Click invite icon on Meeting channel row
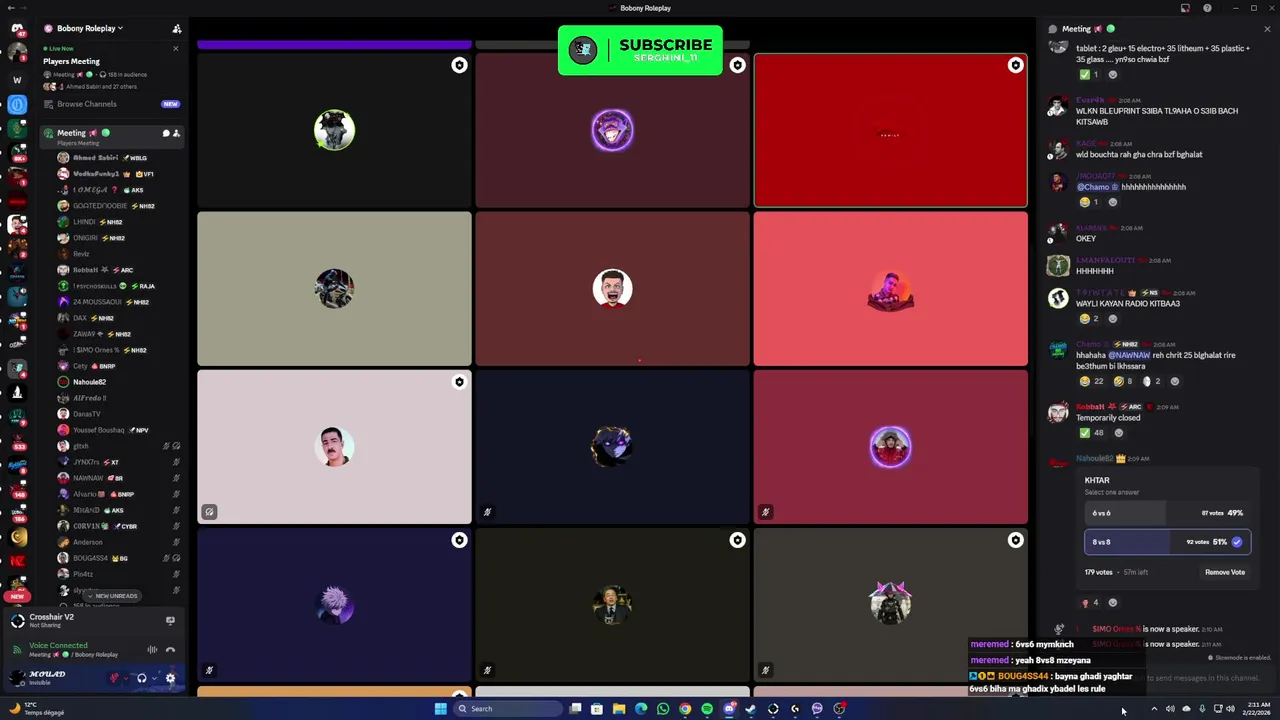This screenshot has height=720, width=1280. coord(176,133)
